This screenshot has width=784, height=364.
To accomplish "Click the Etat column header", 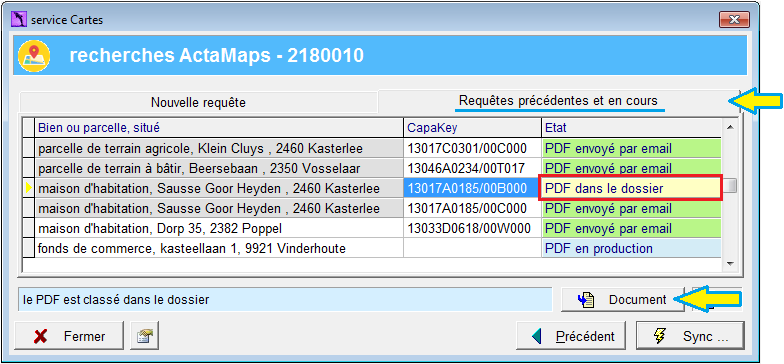I will click(x=631, y=128).
